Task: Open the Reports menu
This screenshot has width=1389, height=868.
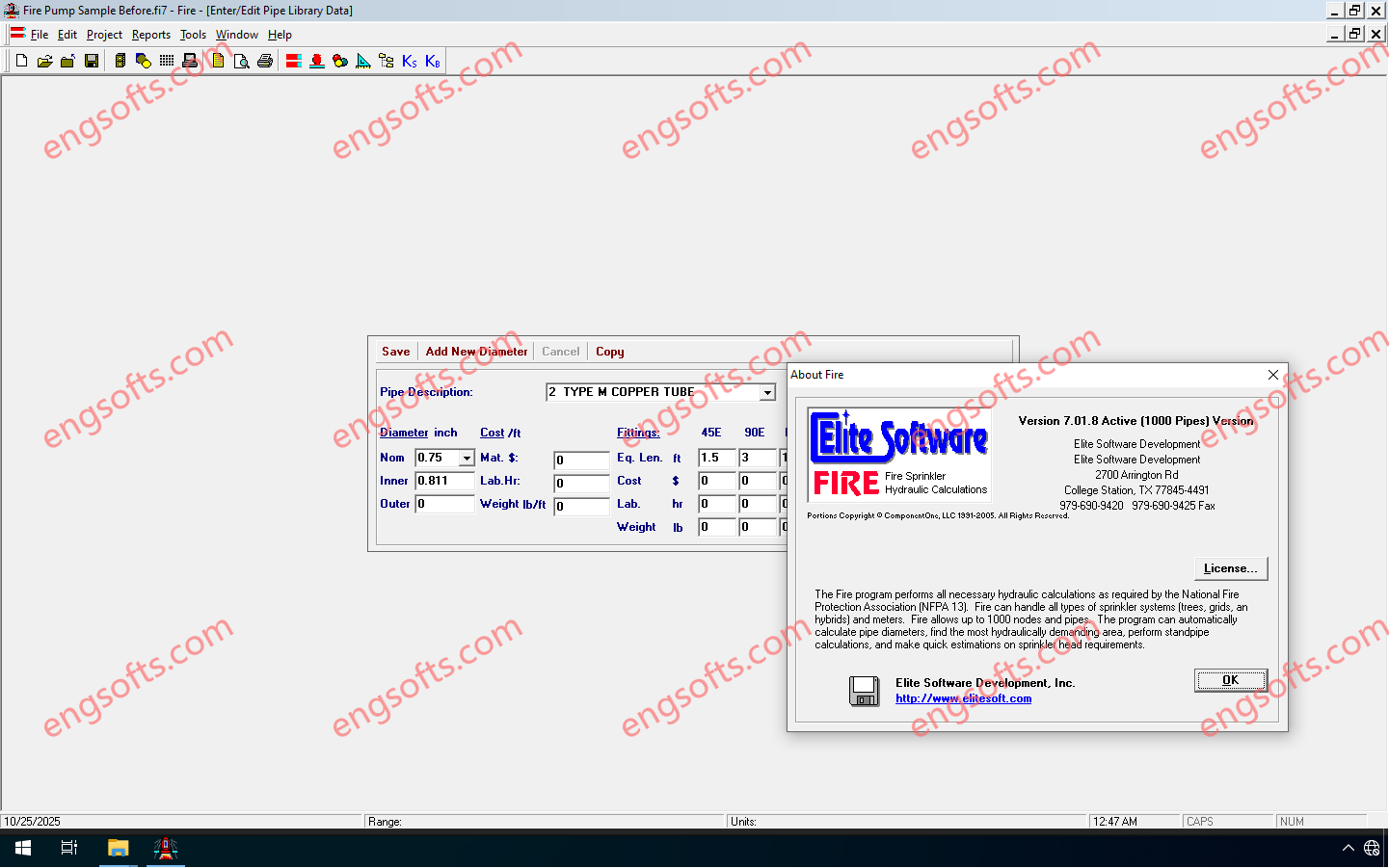Action: [x=150, y=35]
